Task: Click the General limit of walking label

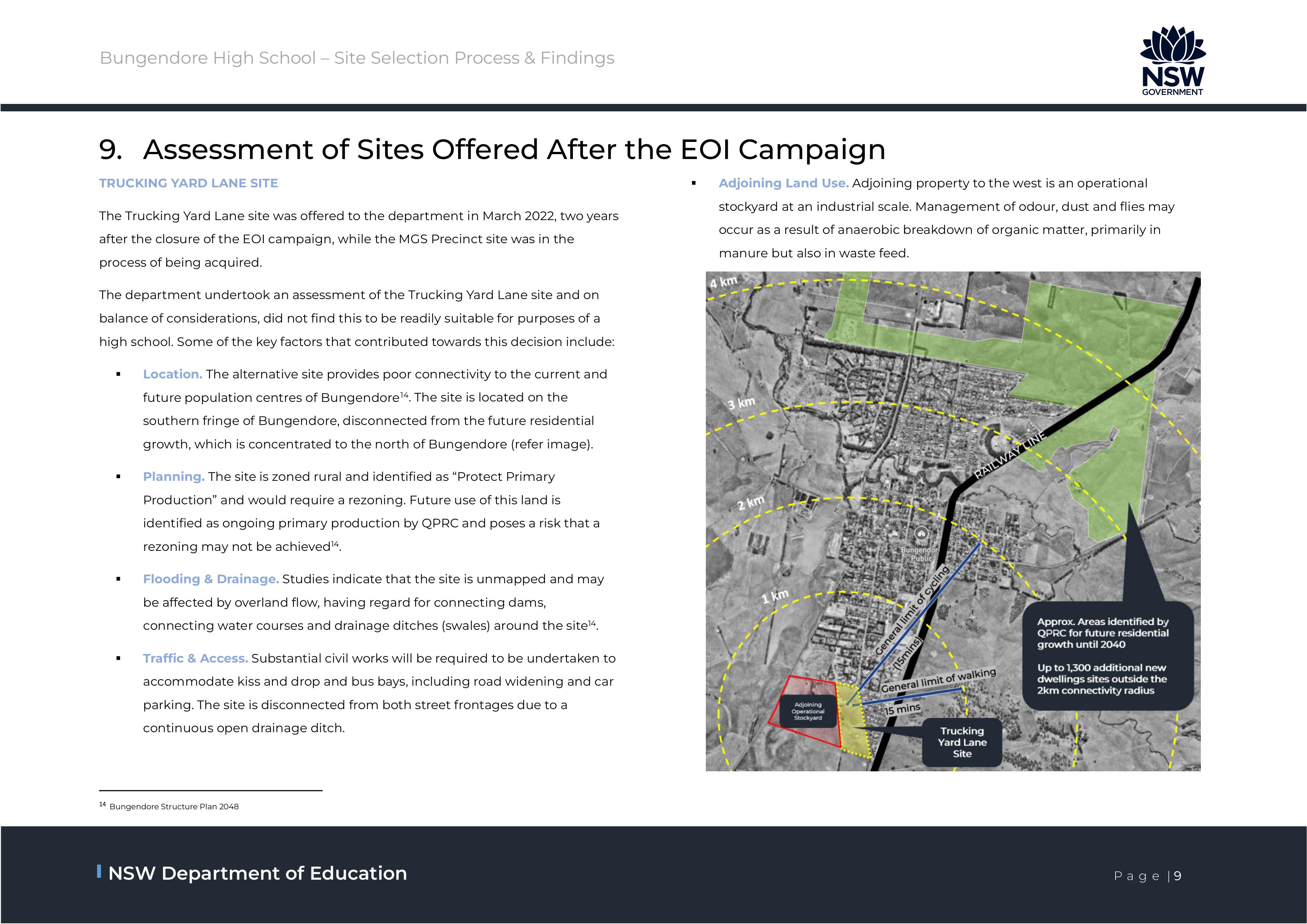Action: (x=938, y=681)
